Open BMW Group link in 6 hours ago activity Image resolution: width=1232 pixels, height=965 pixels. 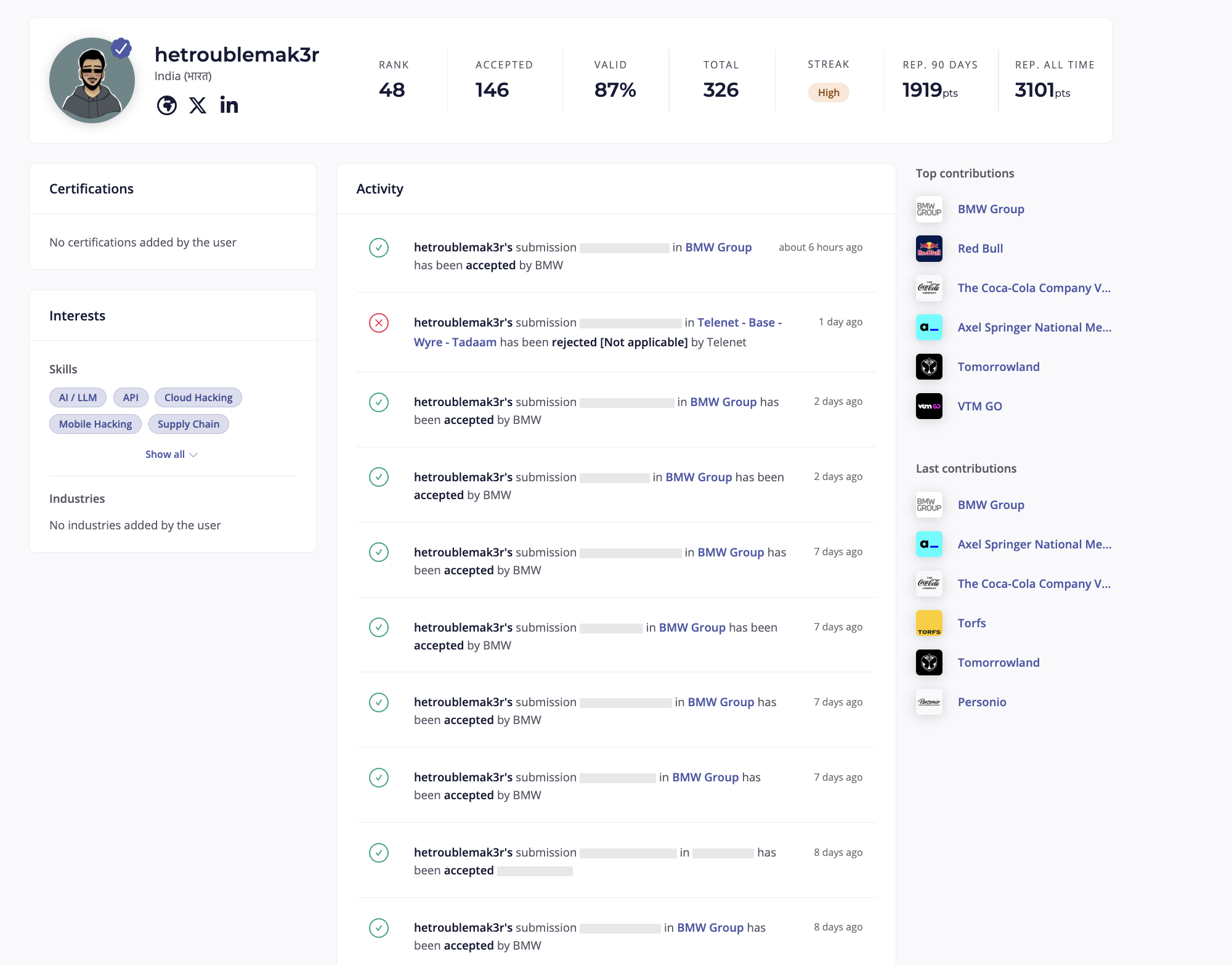click(718, 247)
